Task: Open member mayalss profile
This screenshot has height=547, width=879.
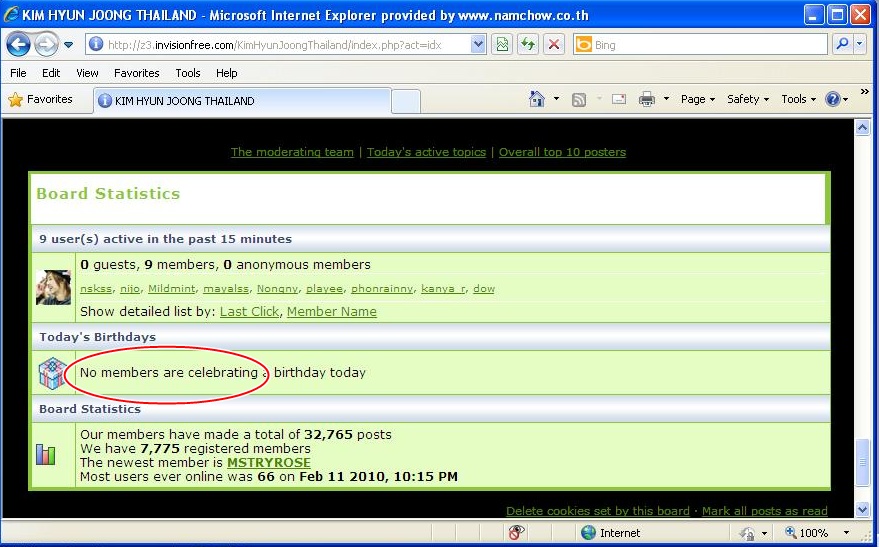Action: click(226, 289)
